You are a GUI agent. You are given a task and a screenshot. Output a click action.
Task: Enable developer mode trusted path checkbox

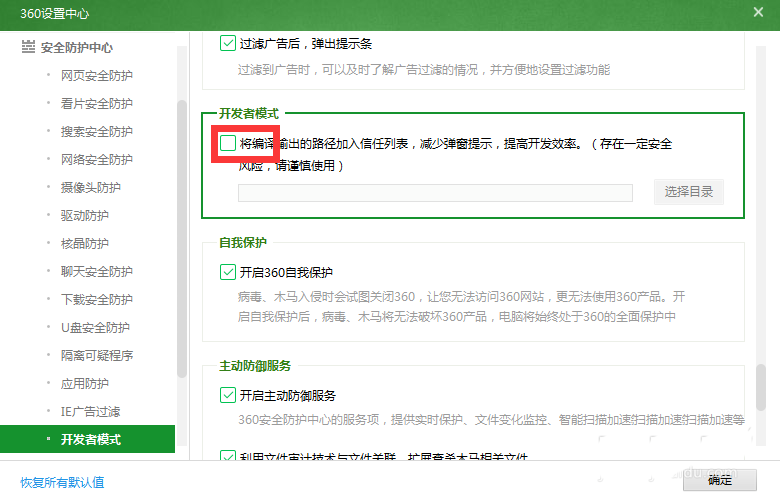pyautogui.click(x=228, y=143)
